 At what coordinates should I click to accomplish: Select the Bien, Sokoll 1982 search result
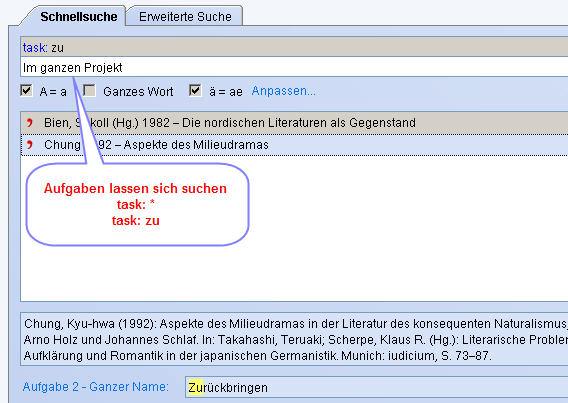pos(294,123)
